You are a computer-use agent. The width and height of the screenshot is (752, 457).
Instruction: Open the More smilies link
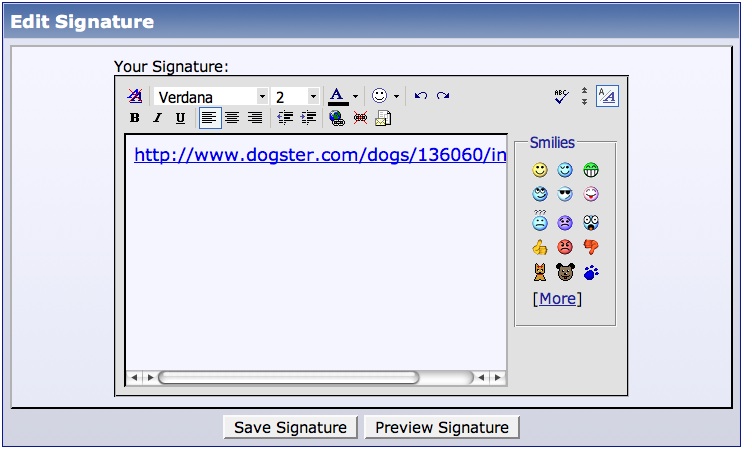pyautogui.click(x=557, y=298)
